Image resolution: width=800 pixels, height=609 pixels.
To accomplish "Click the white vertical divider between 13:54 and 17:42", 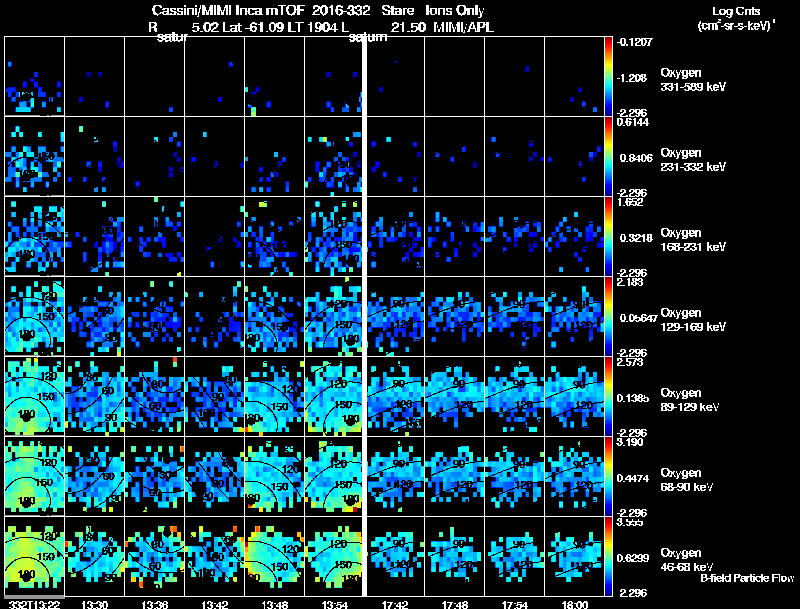I will (x=365, y=316).
